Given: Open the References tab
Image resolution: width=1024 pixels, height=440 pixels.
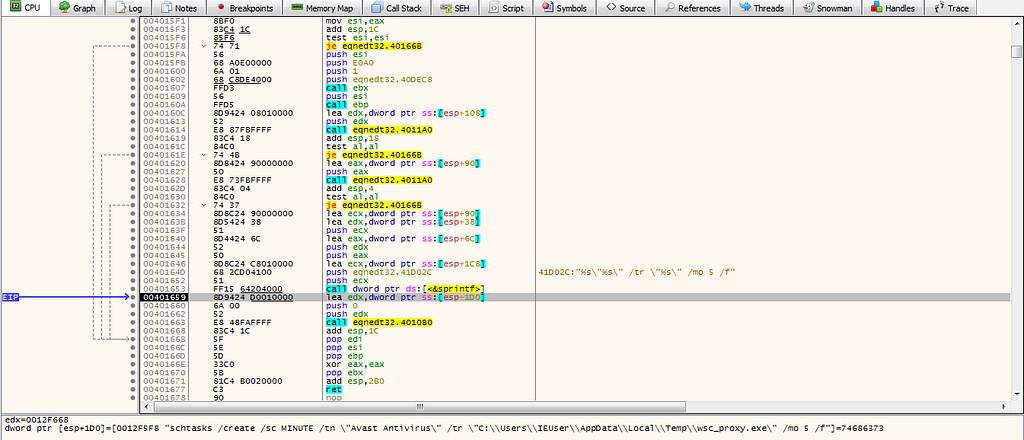Looking at the screenshot, I should point(692,8).
